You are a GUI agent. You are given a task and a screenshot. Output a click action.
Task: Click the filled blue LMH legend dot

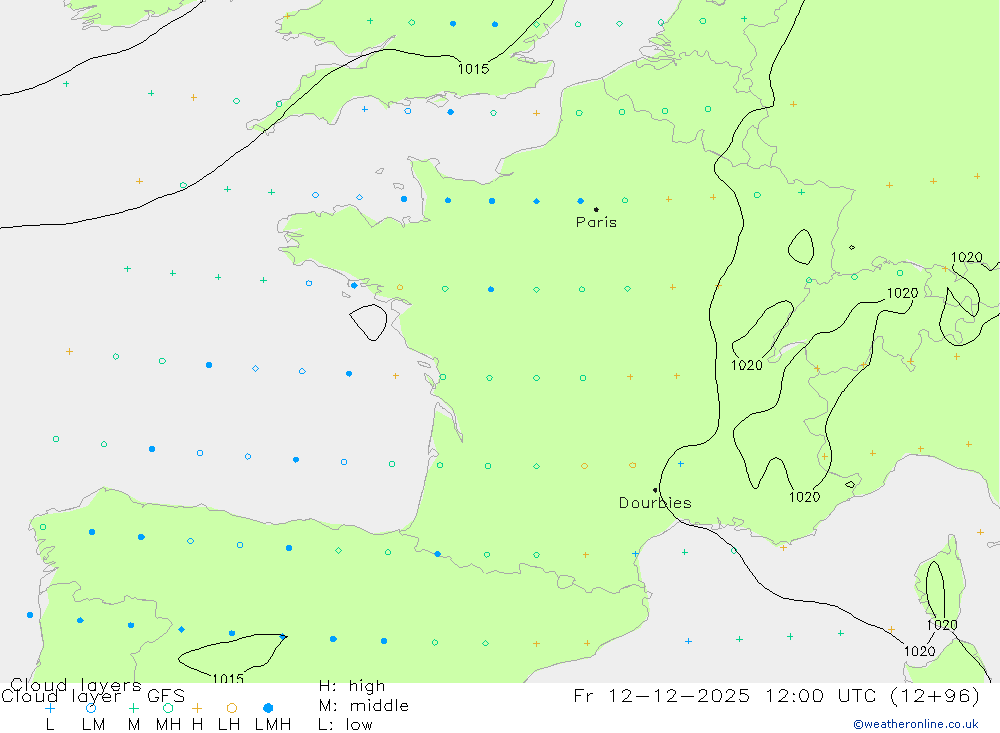pos(268,708)
